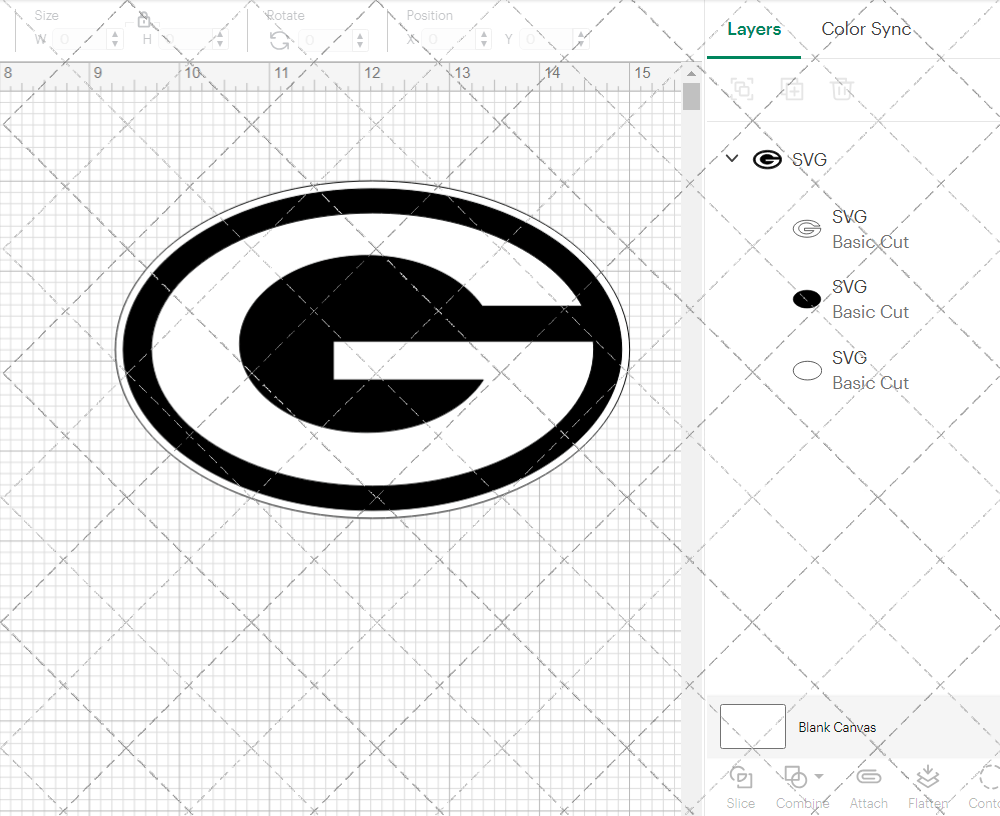Click the Duplicate icon in Layers panel
Image resolution: width=1000 pixels, height=816 pixels.
[792, 89]
